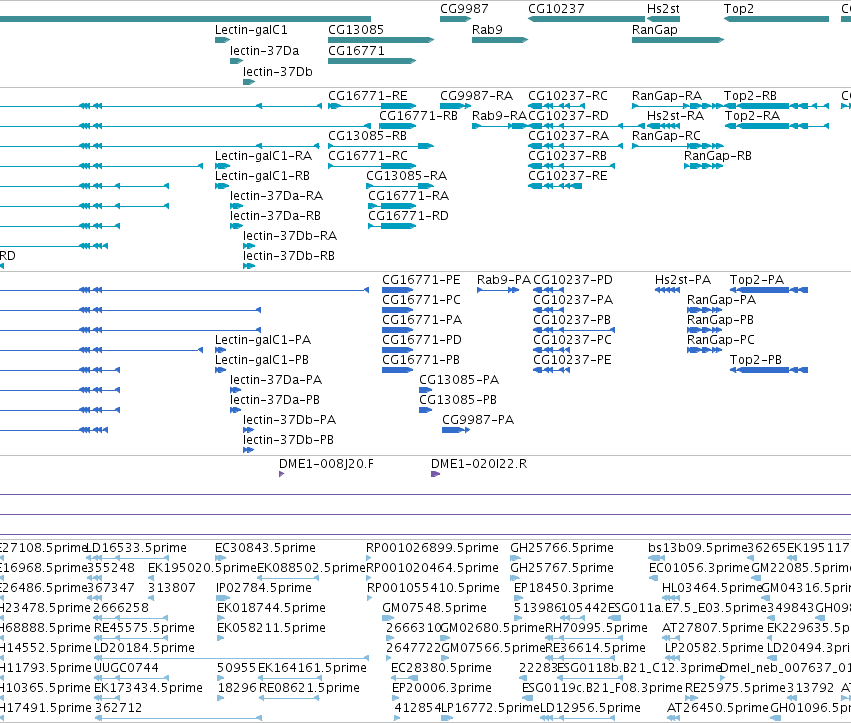851x723 pixels.
Task: Open the EC30843.5prime EST label
Action: (x=265, y=548)
